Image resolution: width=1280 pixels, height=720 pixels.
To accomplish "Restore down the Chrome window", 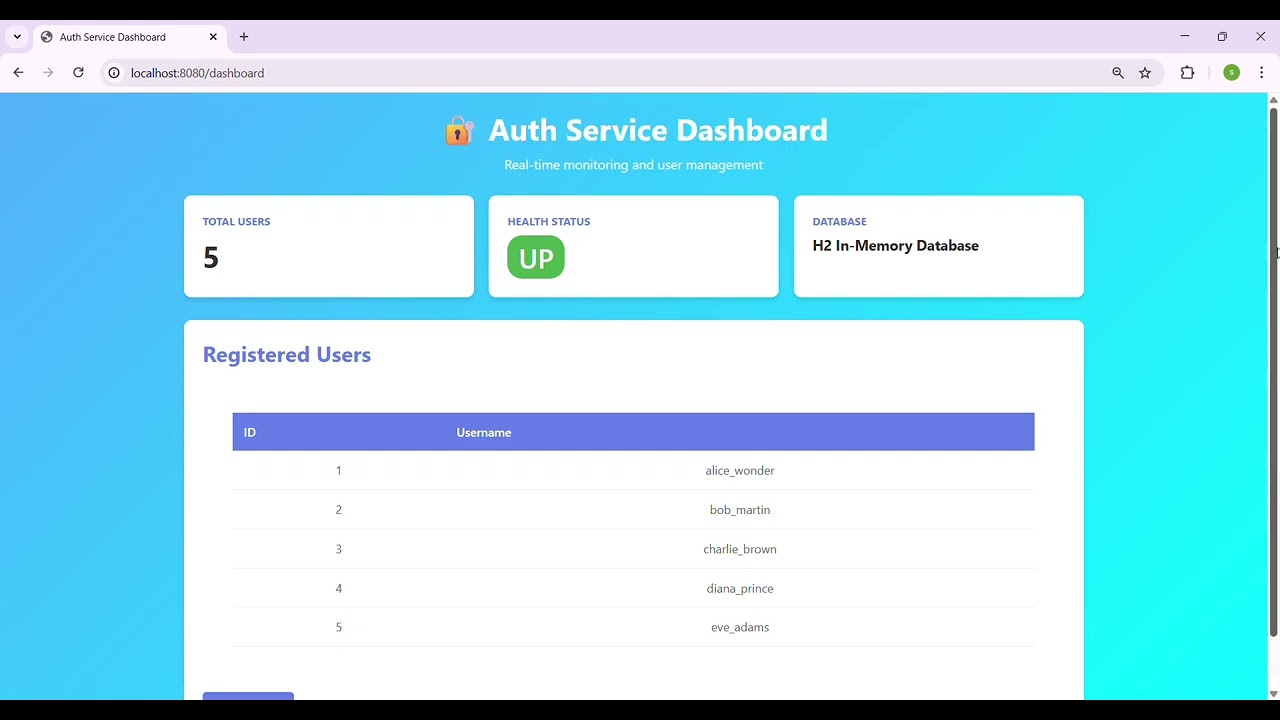I will tap(1222, 37).
